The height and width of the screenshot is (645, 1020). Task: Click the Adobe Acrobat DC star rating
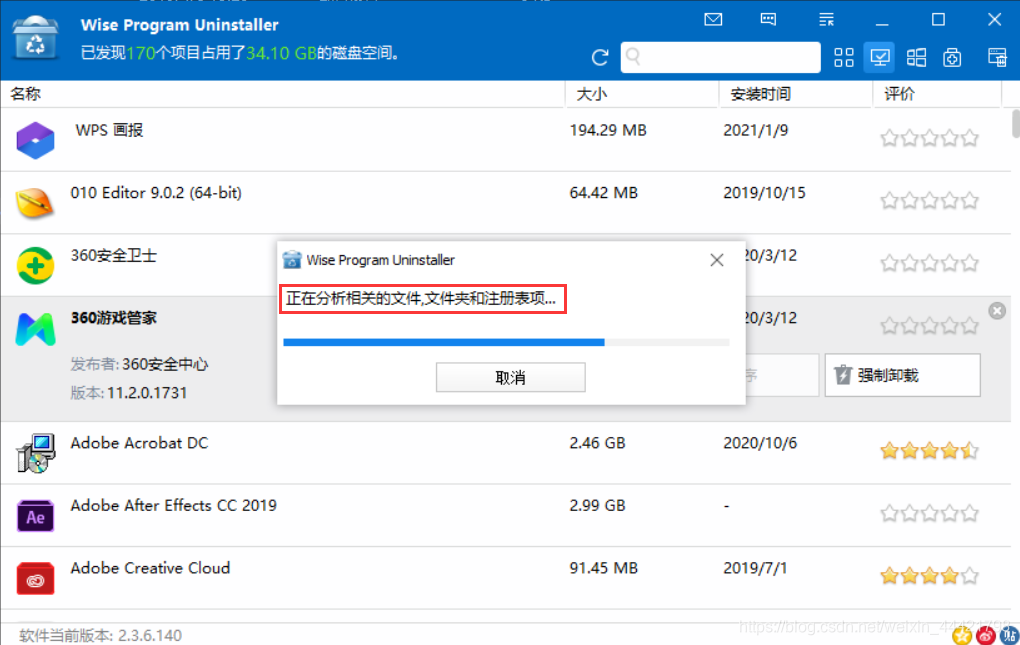point(930,450)
